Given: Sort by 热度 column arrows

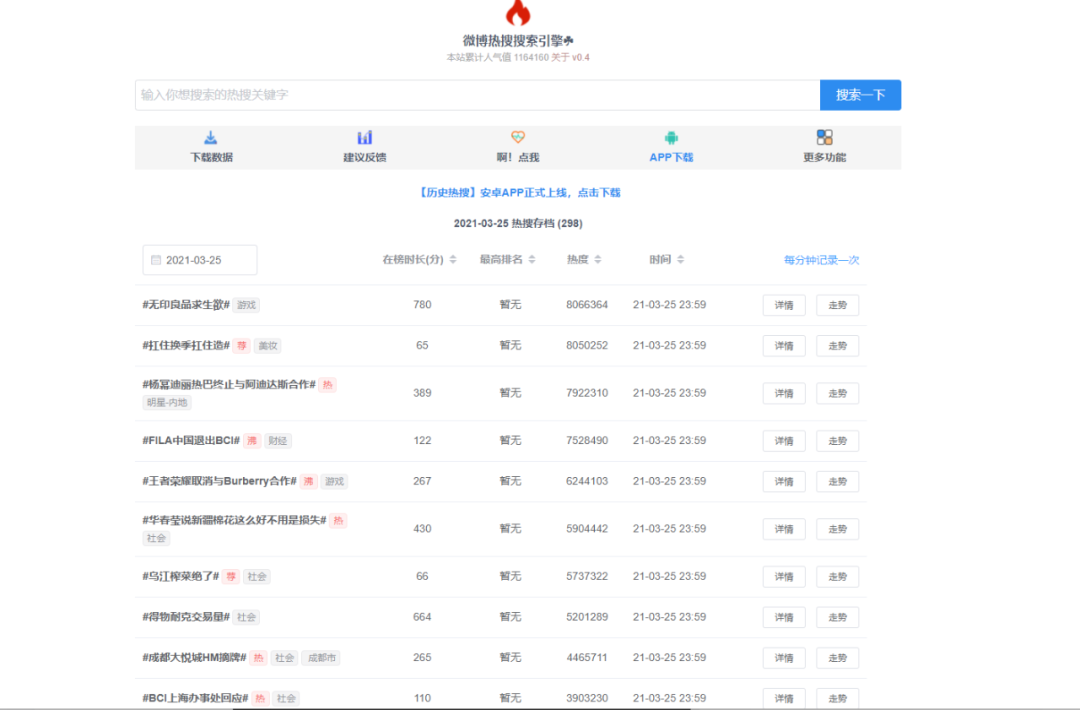Looking at the screenshot, I should [x=598, y=260].
